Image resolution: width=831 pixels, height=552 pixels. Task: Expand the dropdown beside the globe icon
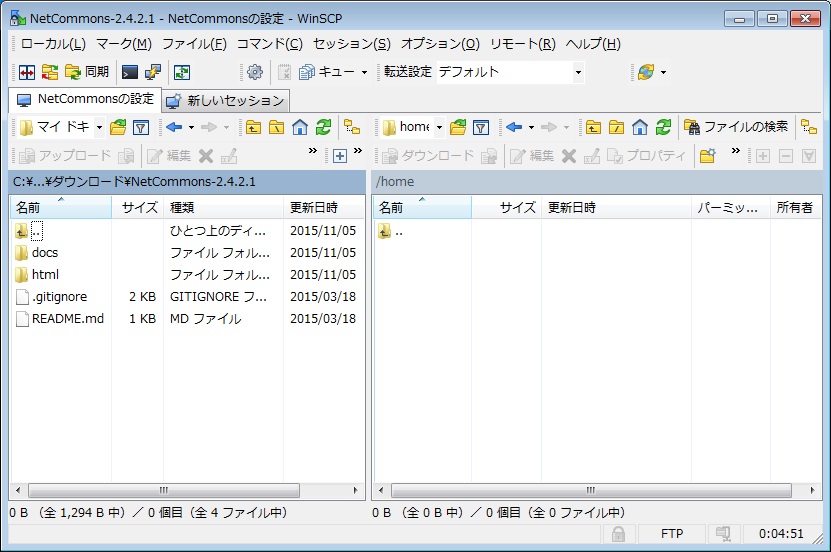pyautogui.click(x=663, y=73)
